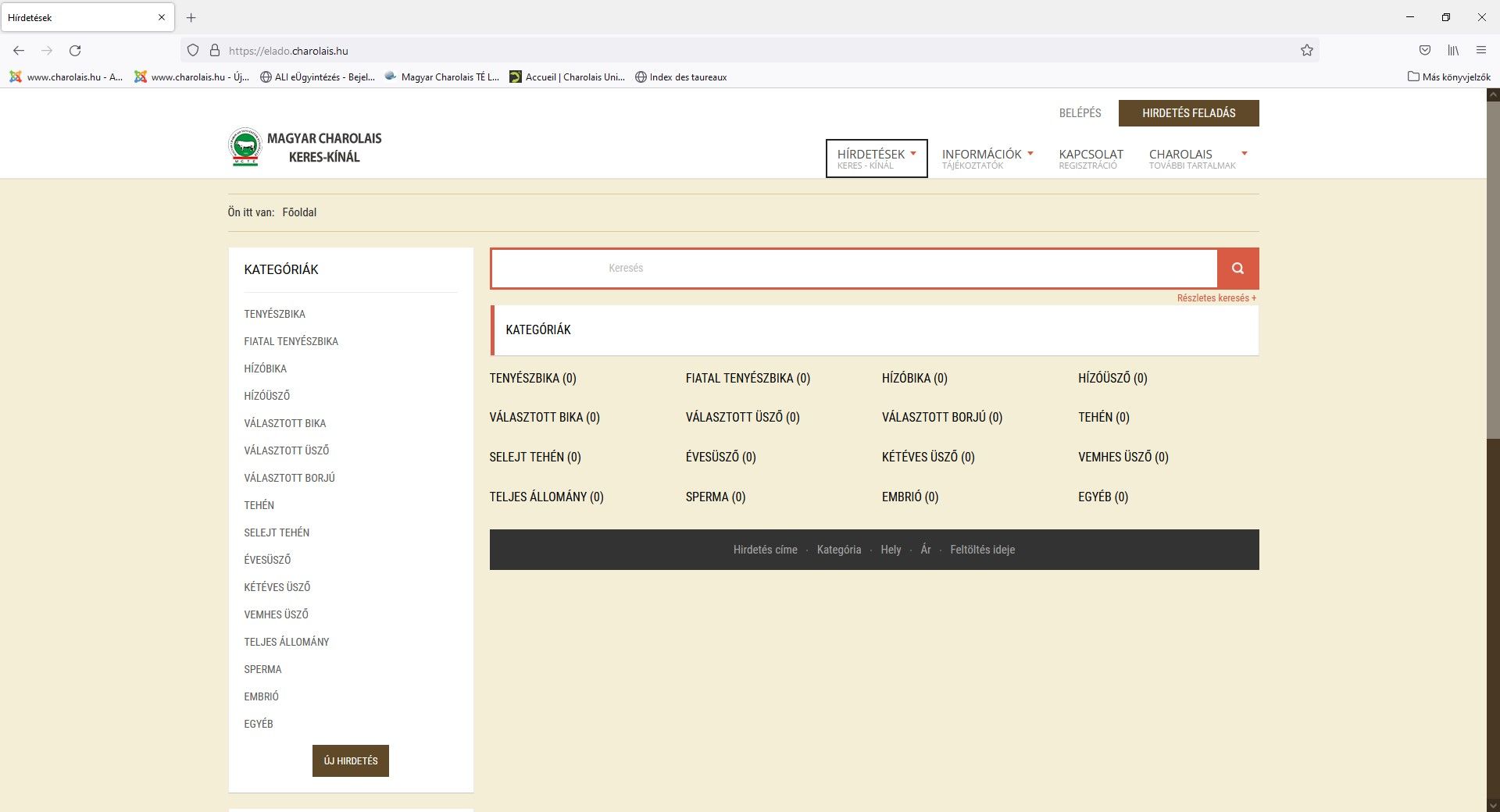The height and width of the screenshot is (812, 1500).
Task: Open the Pocket save icon in toolbar
Action: coord(1424,51)
